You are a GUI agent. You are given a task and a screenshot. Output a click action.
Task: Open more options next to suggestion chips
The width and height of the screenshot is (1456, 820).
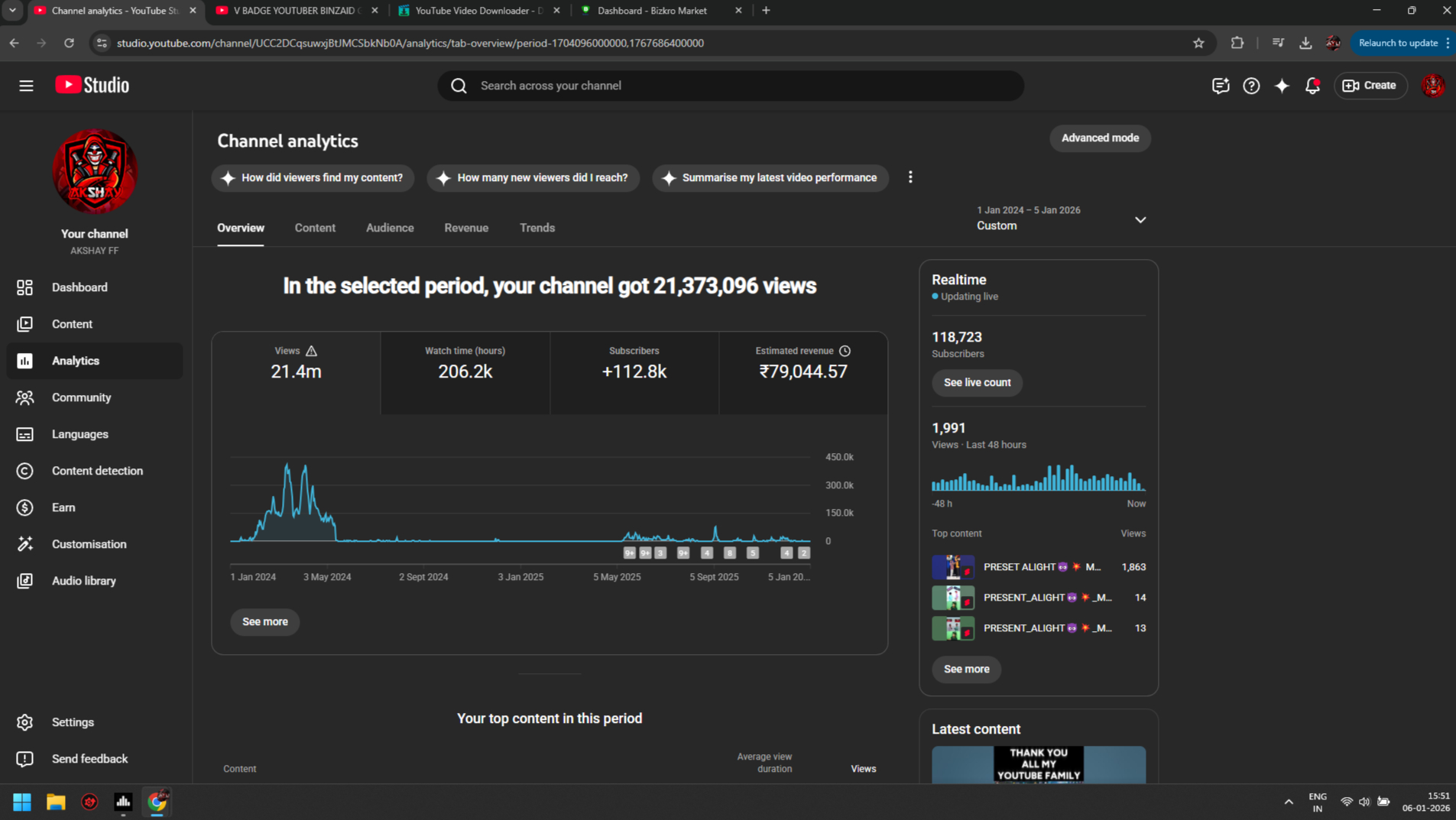910,177
